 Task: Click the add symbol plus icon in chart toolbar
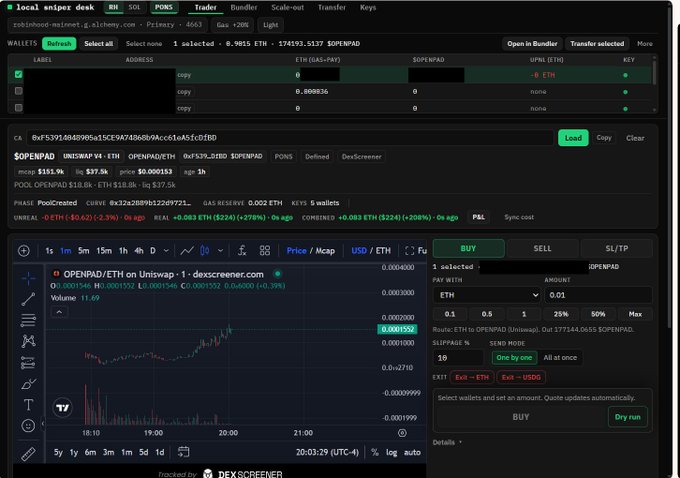click(24, 251)
